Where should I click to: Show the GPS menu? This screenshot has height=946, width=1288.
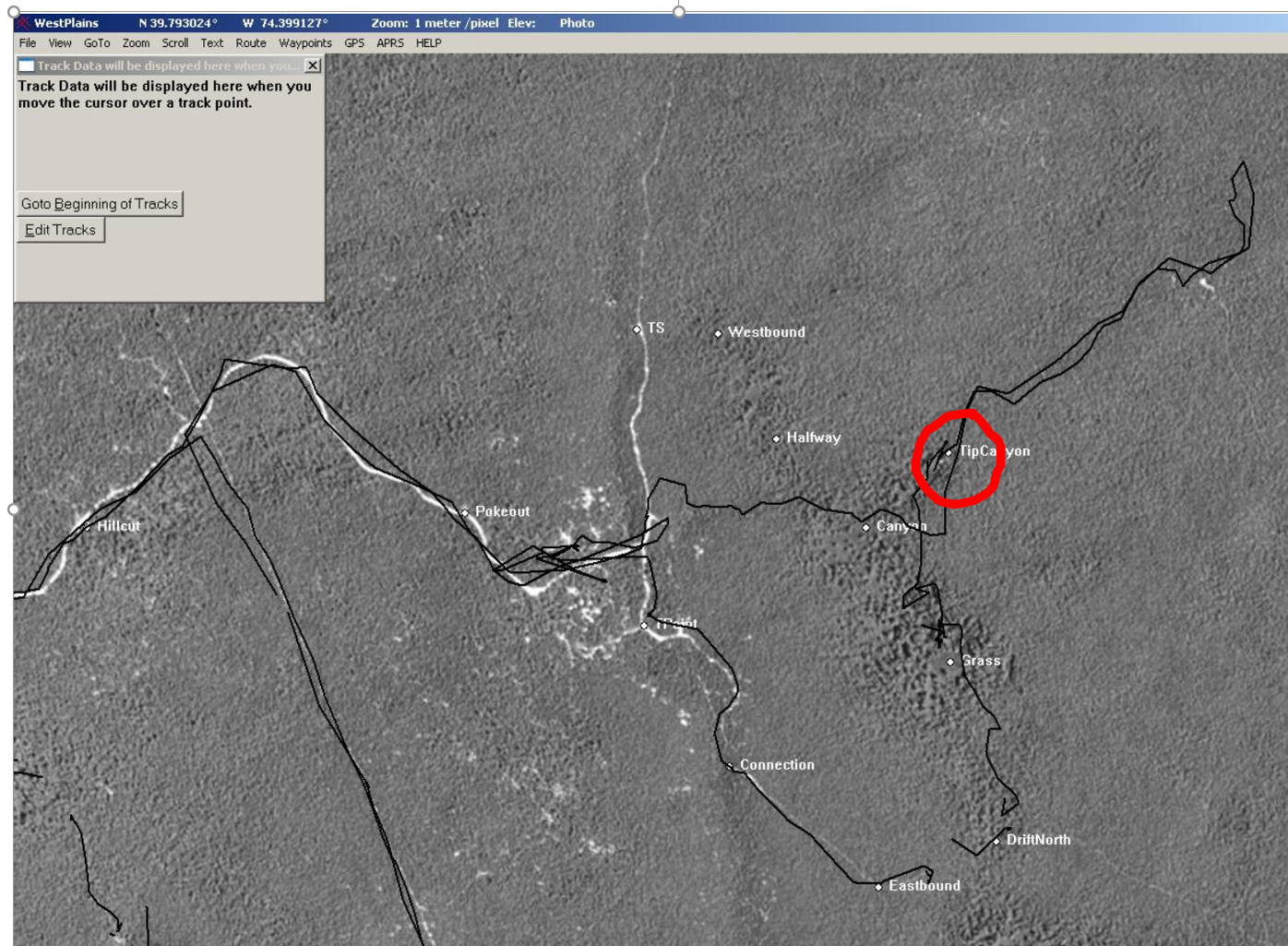click(x=354, y=43)
